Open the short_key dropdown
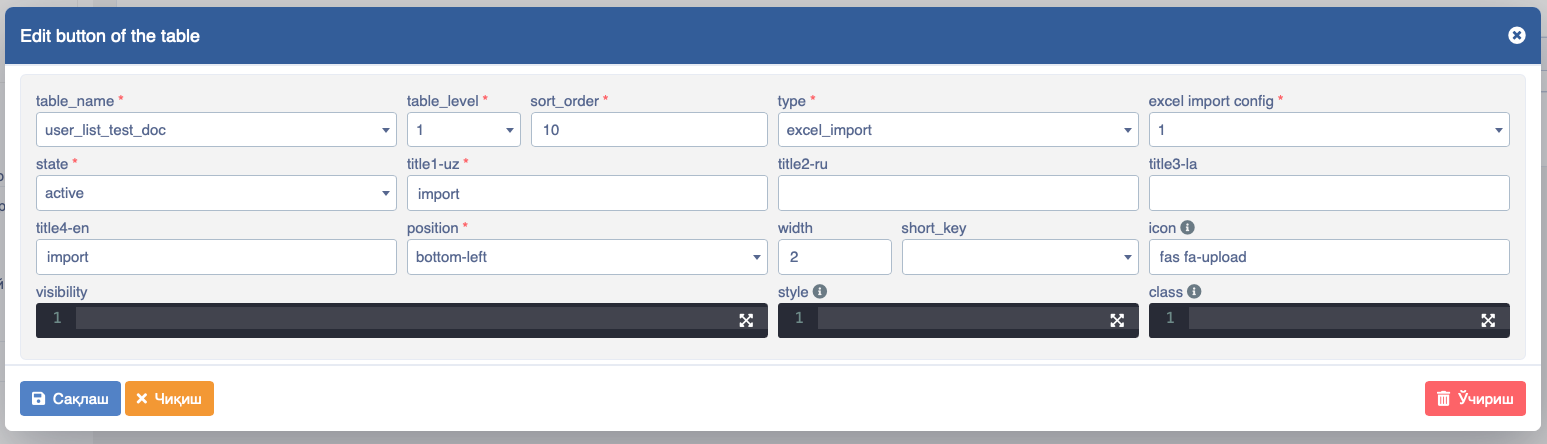This screenshot has height=444, width=1547. coord(1020,257)
